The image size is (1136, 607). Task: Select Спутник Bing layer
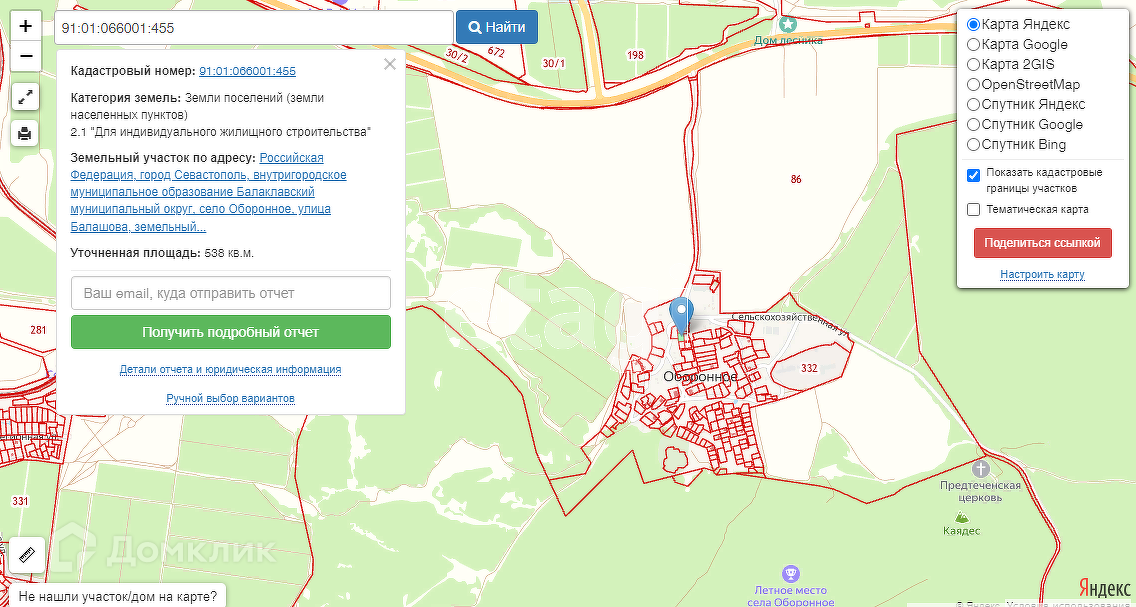tap(974, 144)
